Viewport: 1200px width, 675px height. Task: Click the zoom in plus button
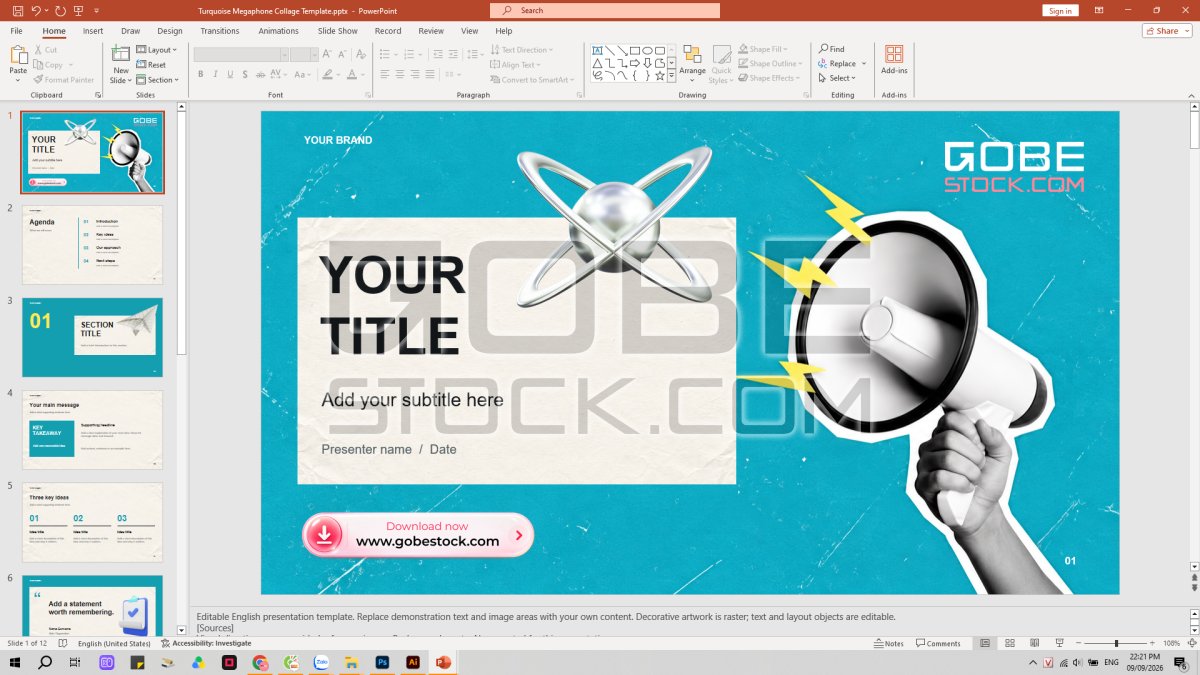pos(1154,643)
